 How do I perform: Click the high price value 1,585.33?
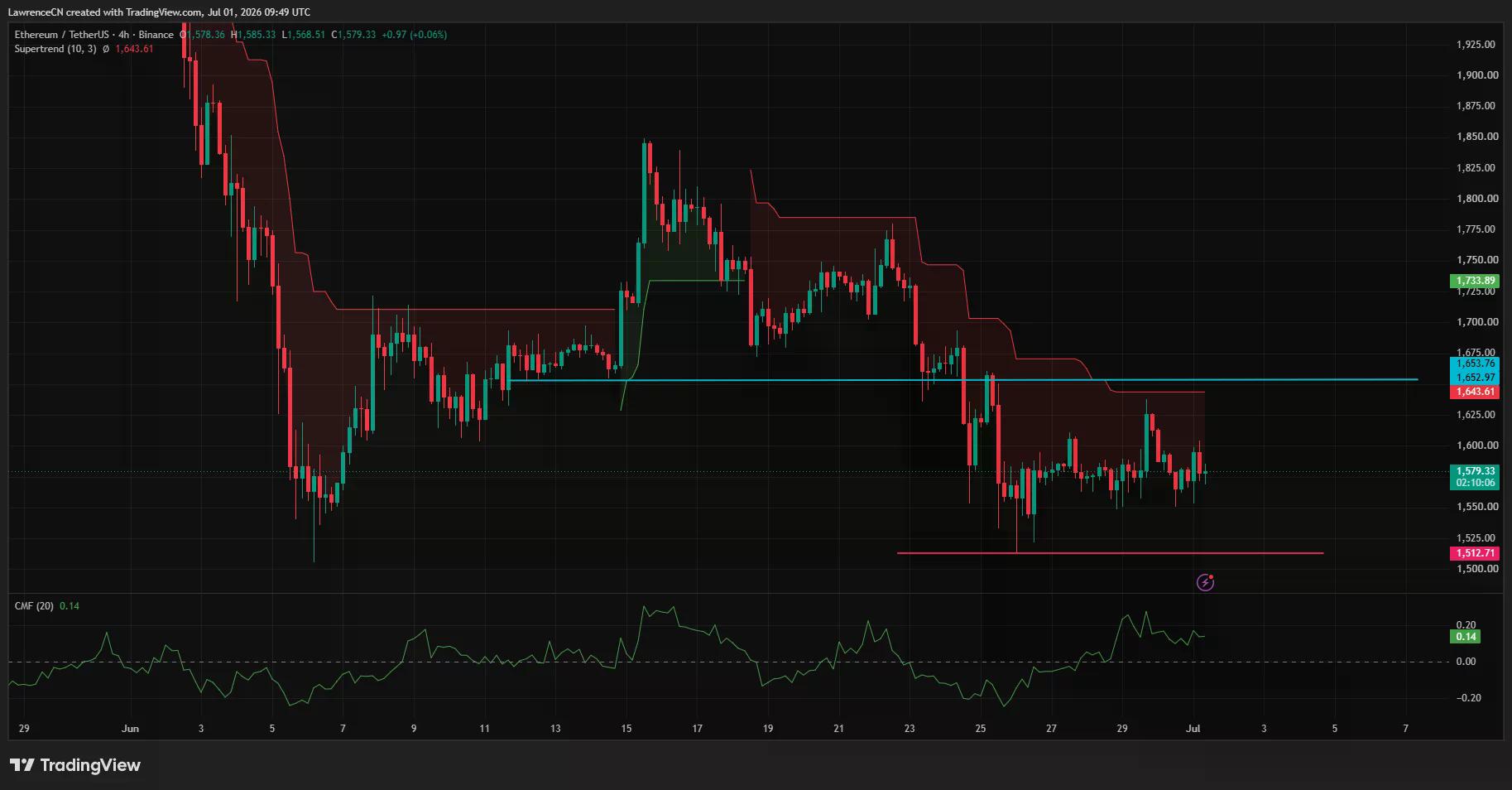click(x=256, y=35)
